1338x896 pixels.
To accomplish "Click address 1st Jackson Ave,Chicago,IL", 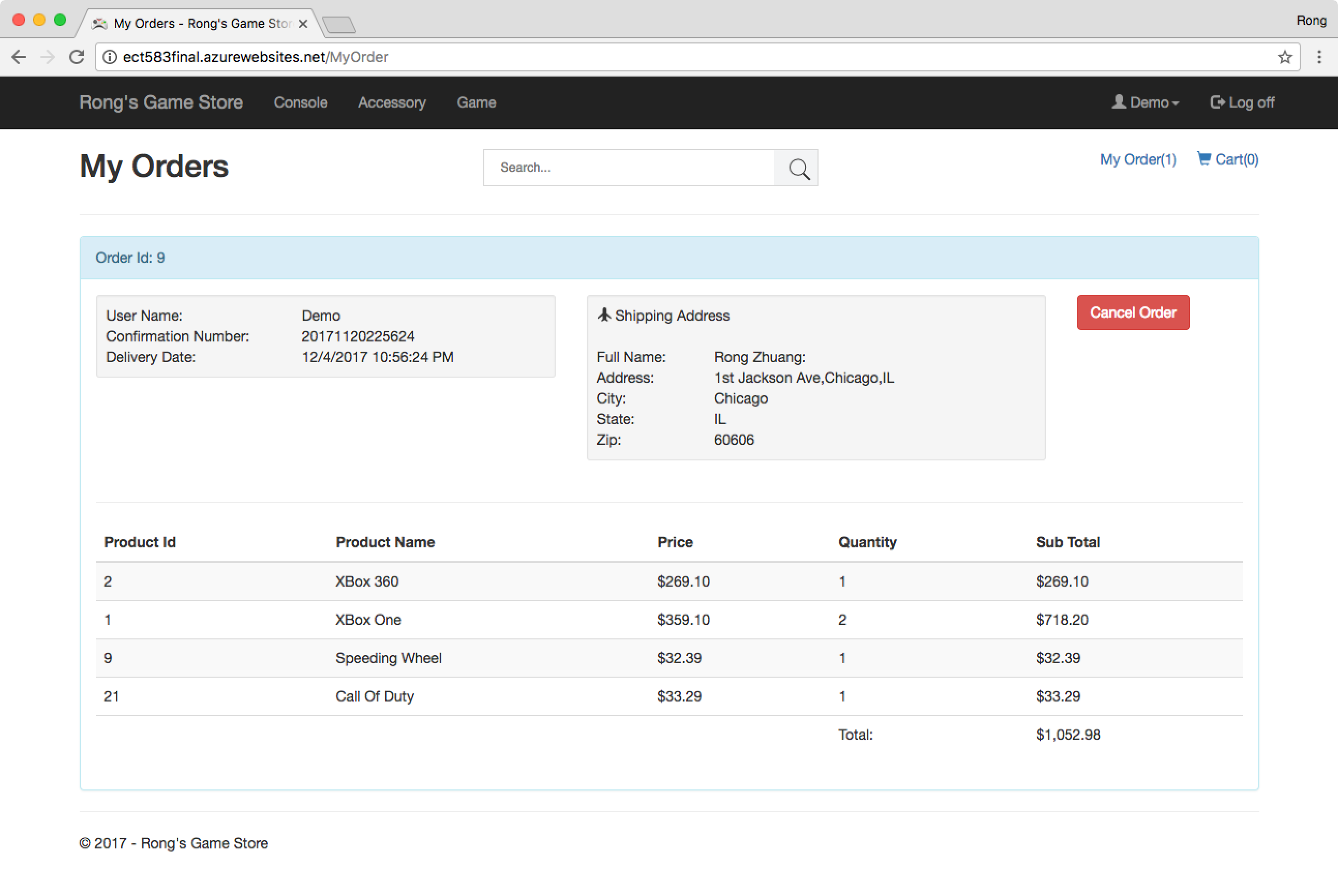I will pyautogui.click(x=804, y=377).
